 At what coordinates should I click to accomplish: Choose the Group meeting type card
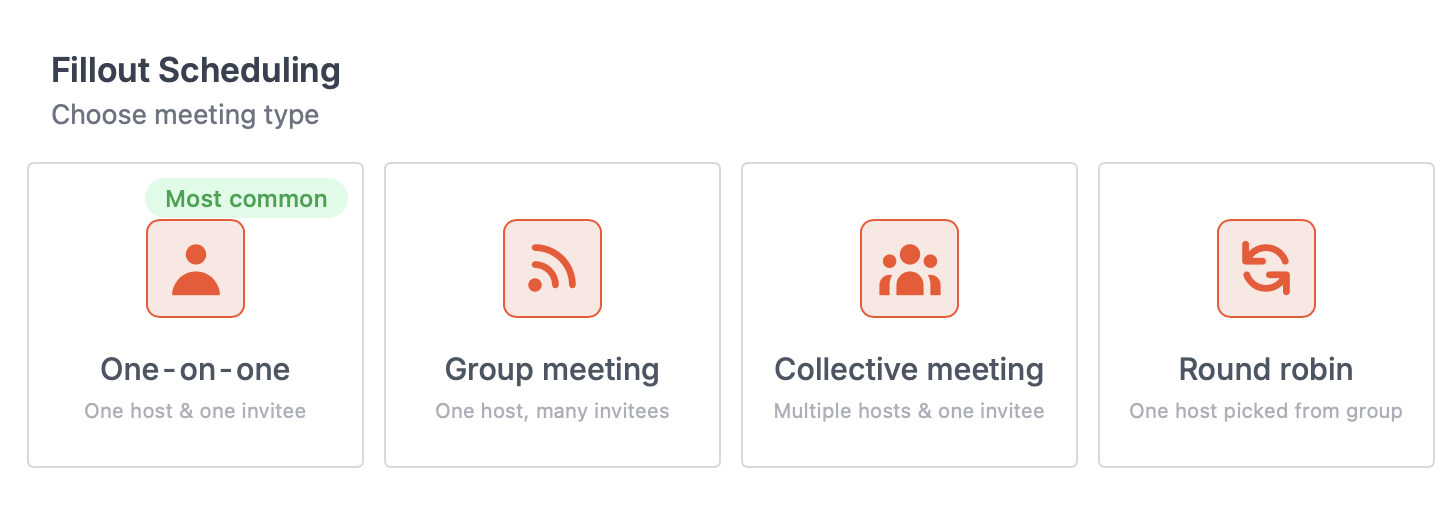552,315
